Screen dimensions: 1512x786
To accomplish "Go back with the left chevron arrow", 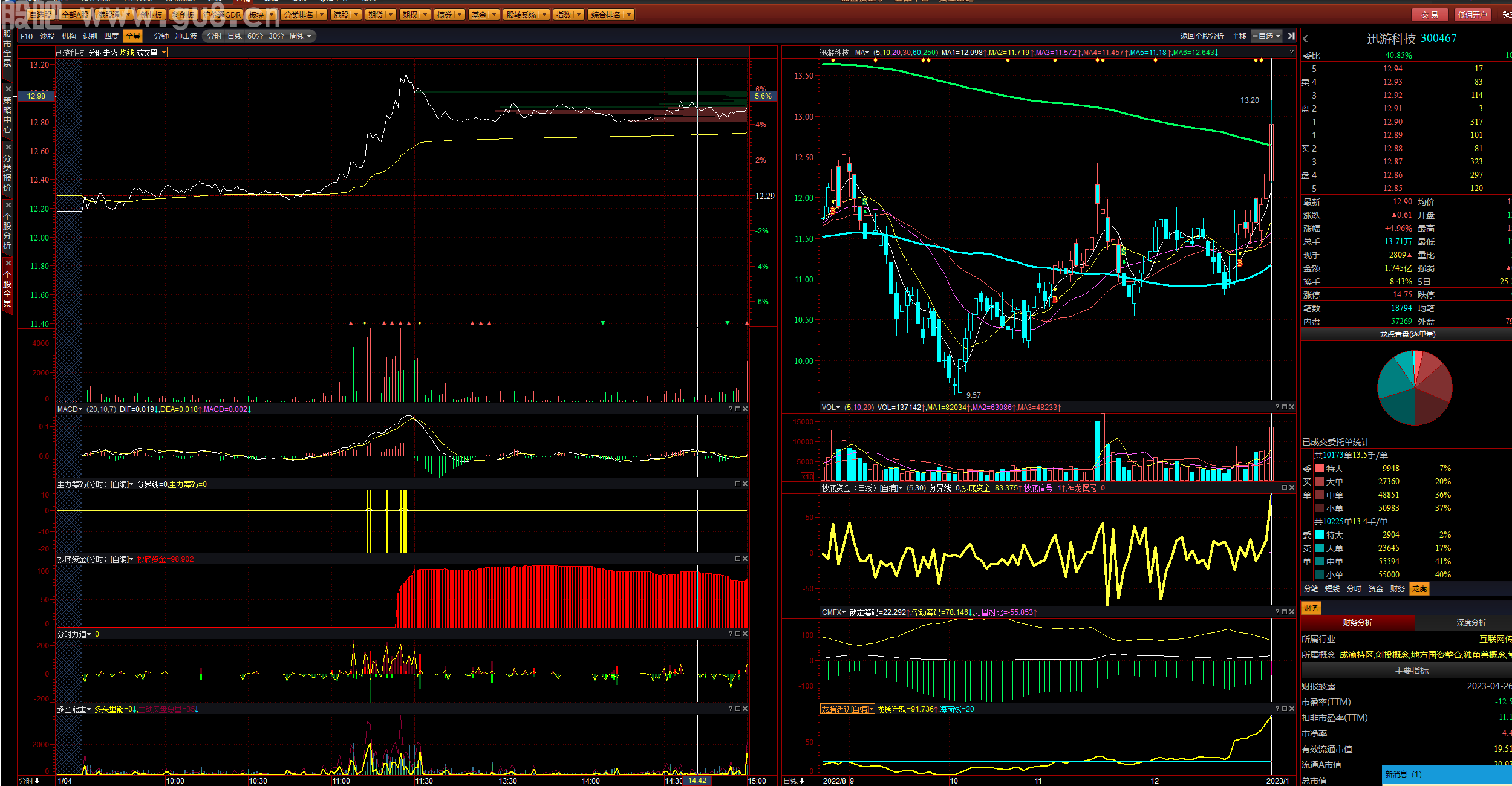I will tap(1306, 39).
